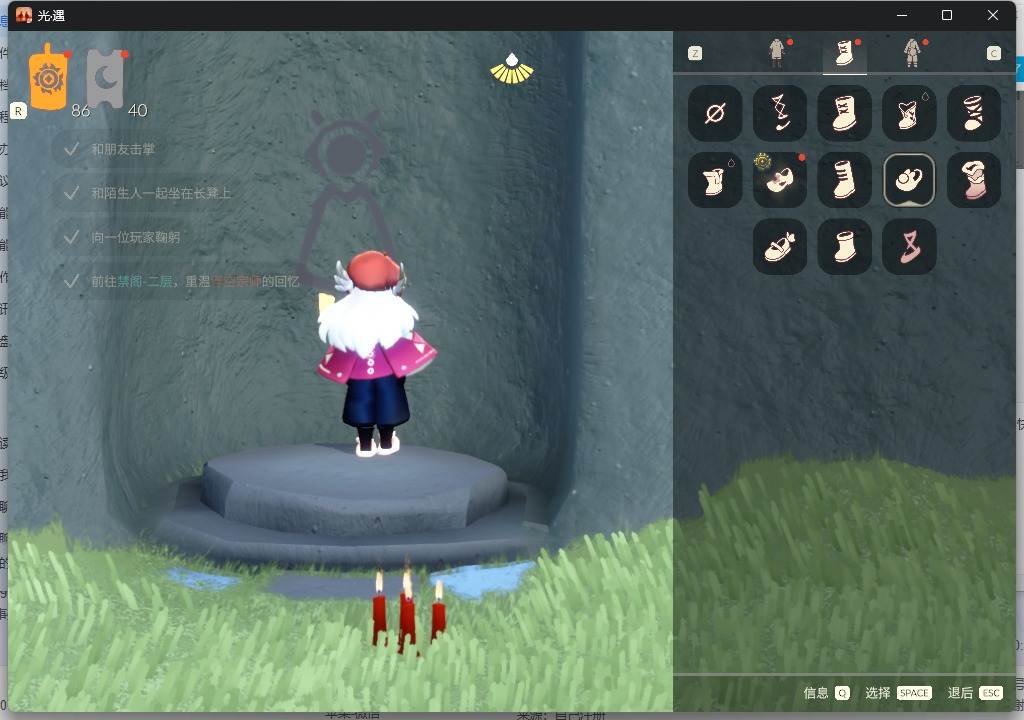Click the R key badge by the candle
The width and height of the screenshot is (1024, 720).
click(x=18, y=111)
